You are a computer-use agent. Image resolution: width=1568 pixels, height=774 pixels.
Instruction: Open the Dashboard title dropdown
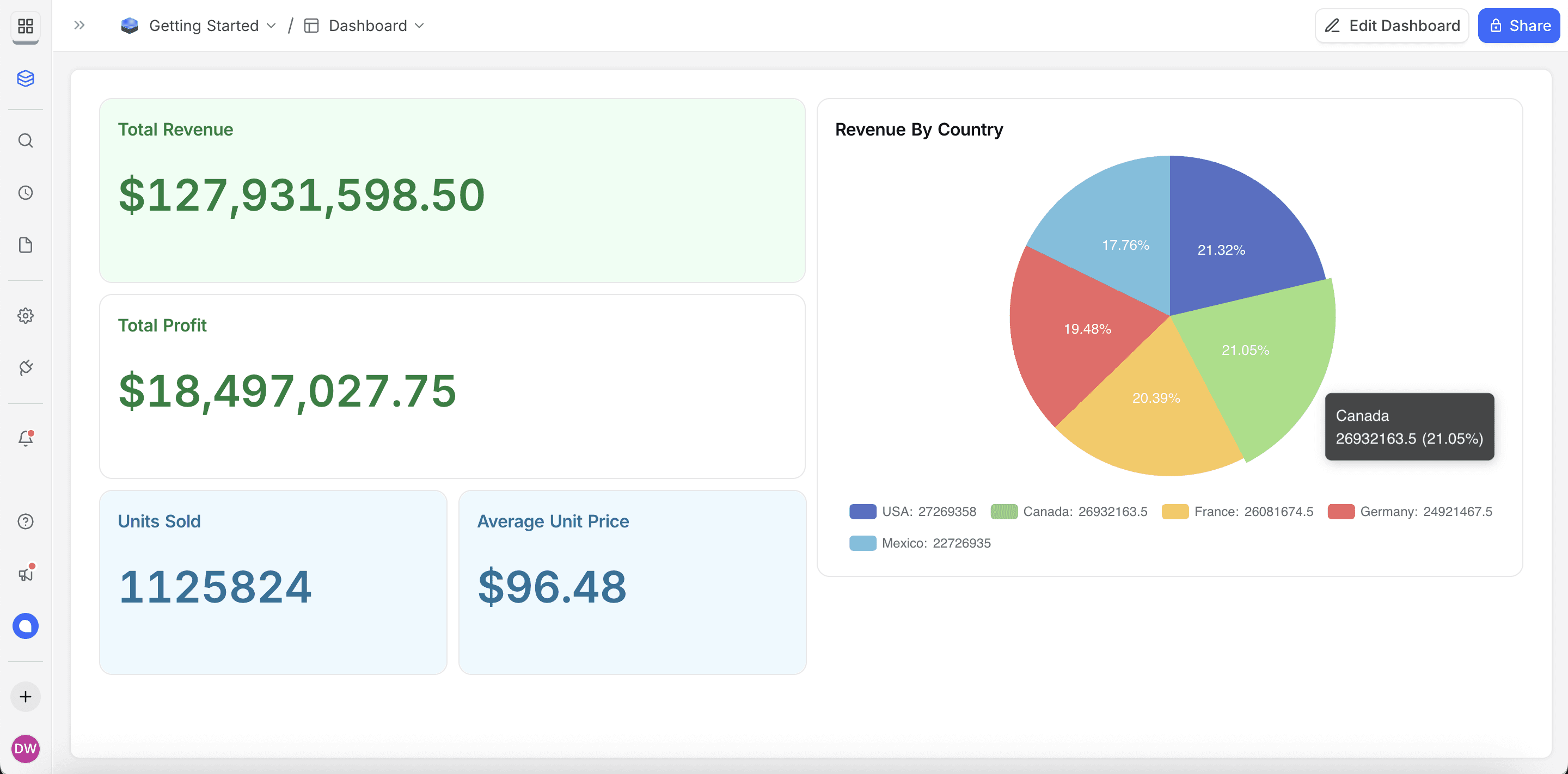[x=419, y=26]
